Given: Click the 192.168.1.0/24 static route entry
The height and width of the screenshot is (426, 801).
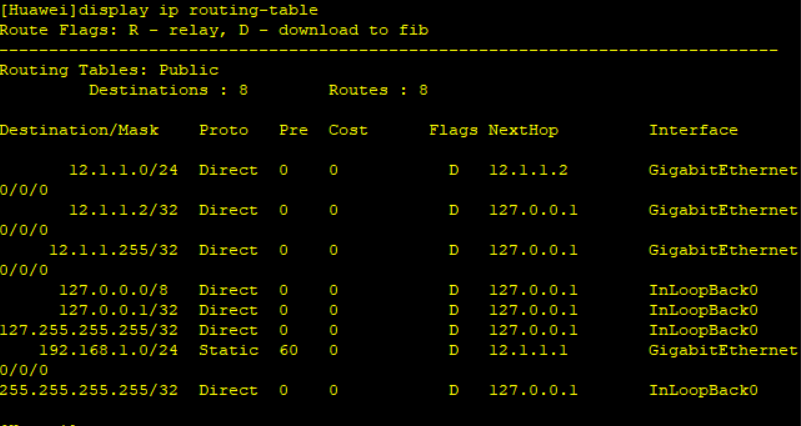Looking at the screenshot, I should [109, 350].
